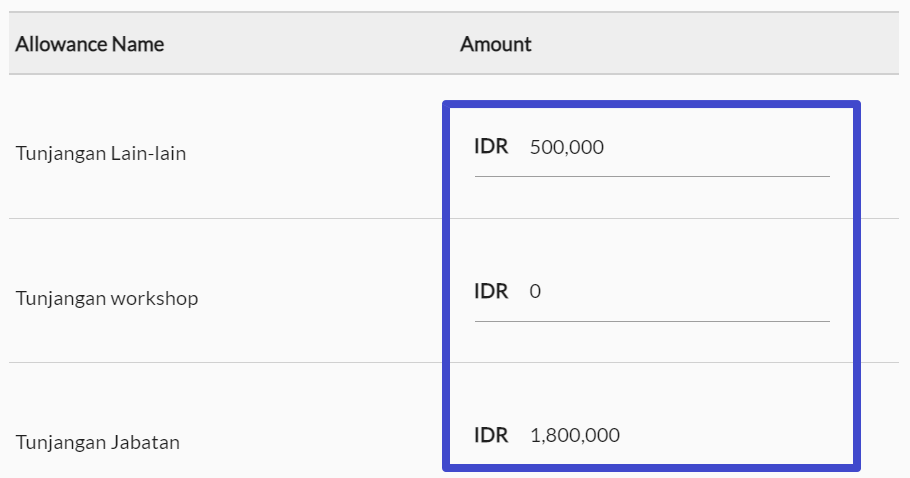
Task: Click the 1,800,000 value text
Action: pos(575,435)
